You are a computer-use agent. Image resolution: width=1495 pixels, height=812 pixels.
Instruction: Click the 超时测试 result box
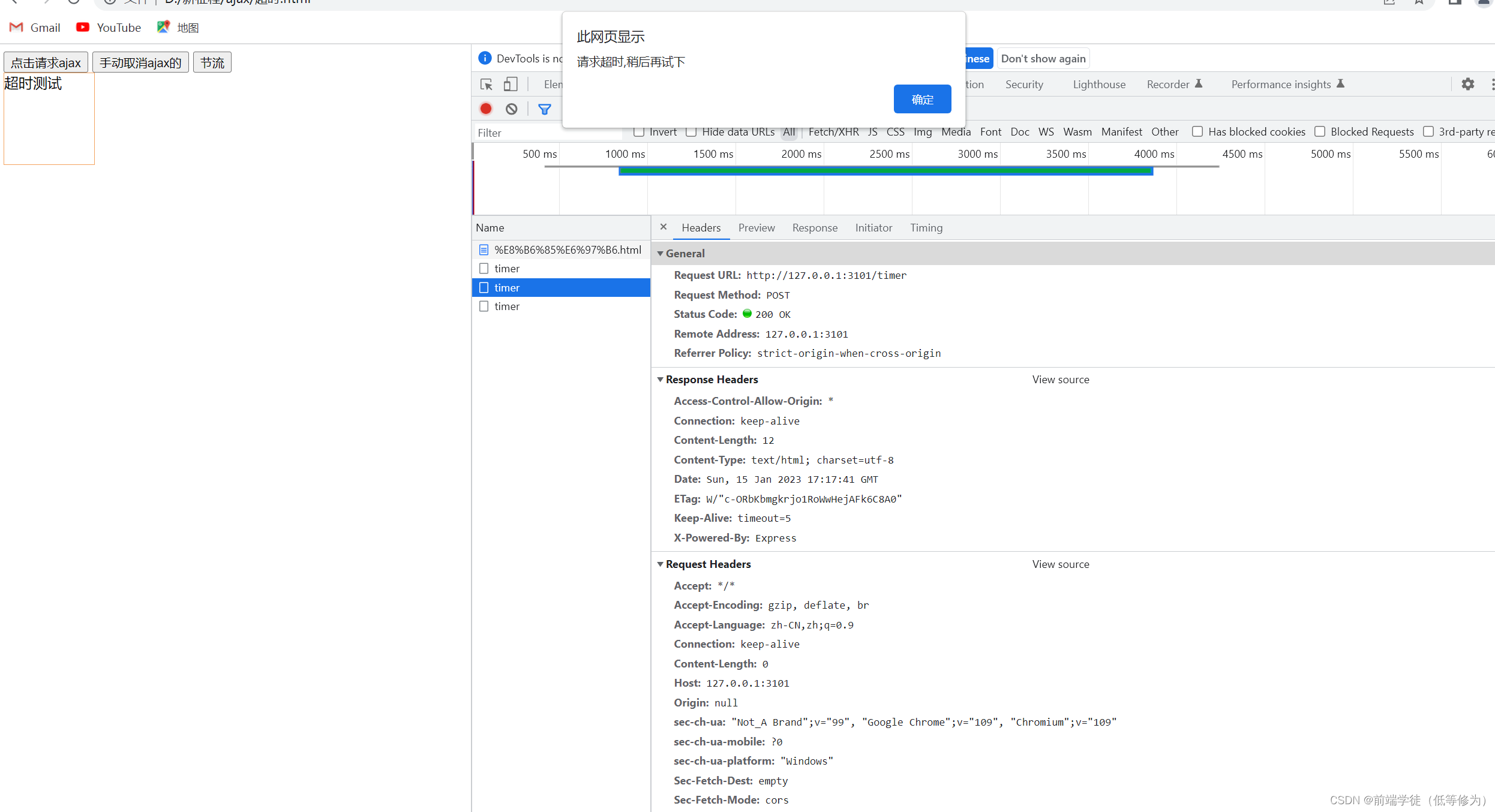[x=49, y=119]
